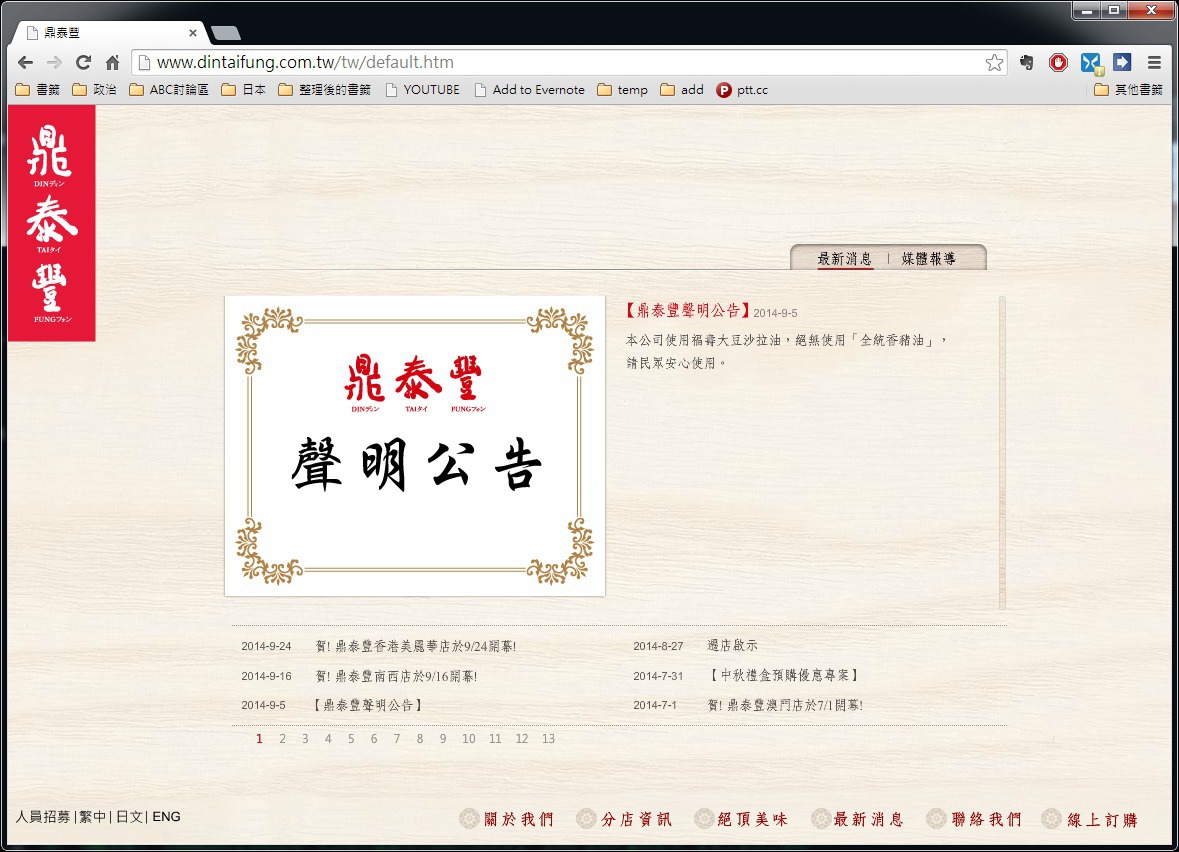Bookmark this page with the star icon

click(x=994, y=62)
